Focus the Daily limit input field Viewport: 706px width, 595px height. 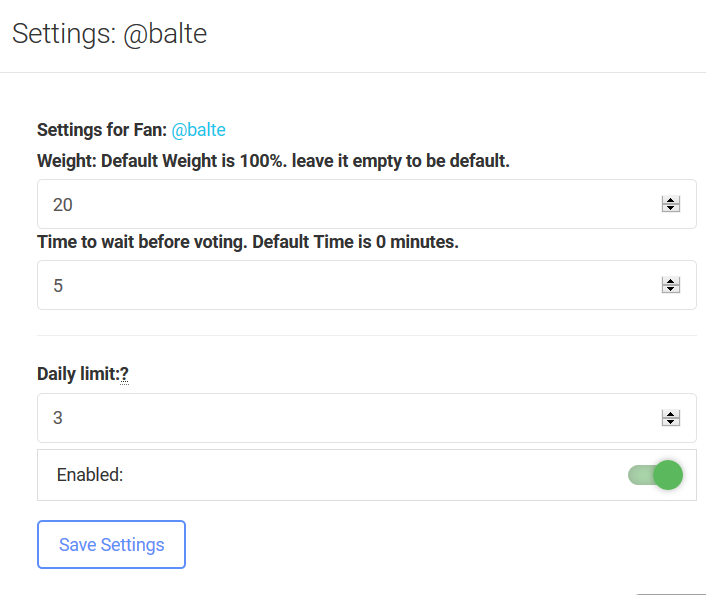click(340, 418)
